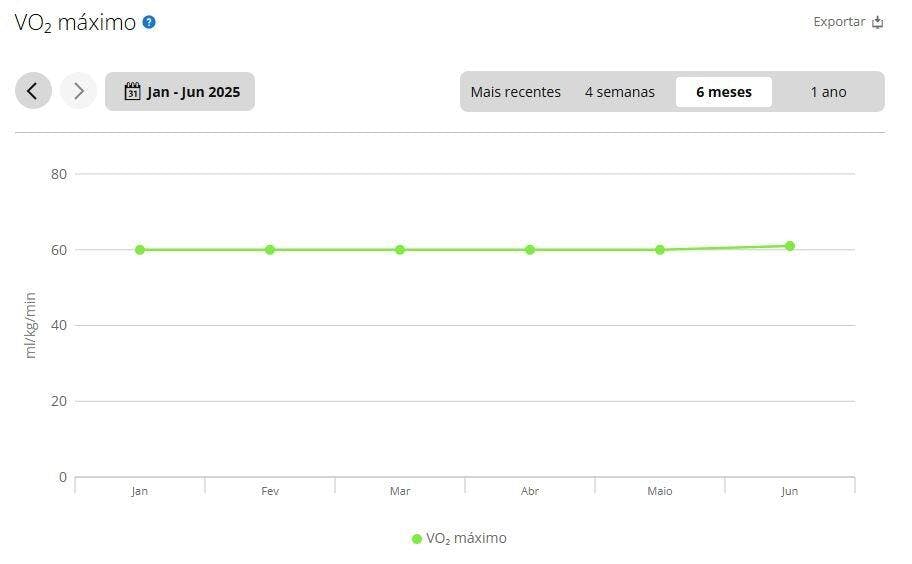Select the Maio data point on chart
The height and width of the screenshot is (564, 912).
(660, 250)
